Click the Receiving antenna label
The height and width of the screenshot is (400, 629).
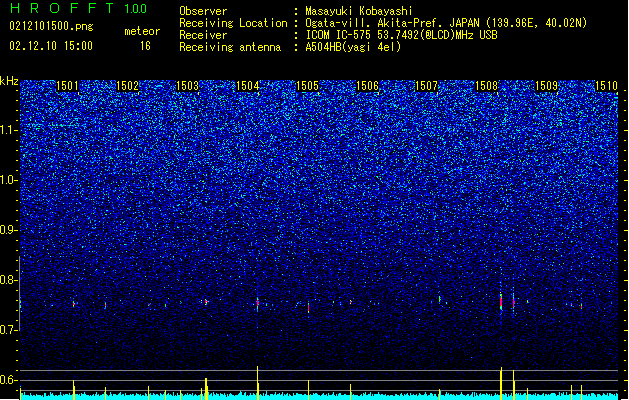click(230, 47)
